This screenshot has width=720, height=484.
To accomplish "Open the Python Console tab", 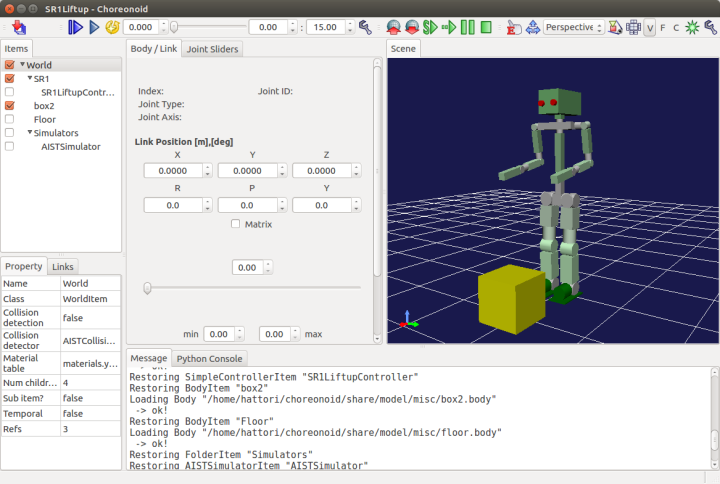I will click(209, 358).
